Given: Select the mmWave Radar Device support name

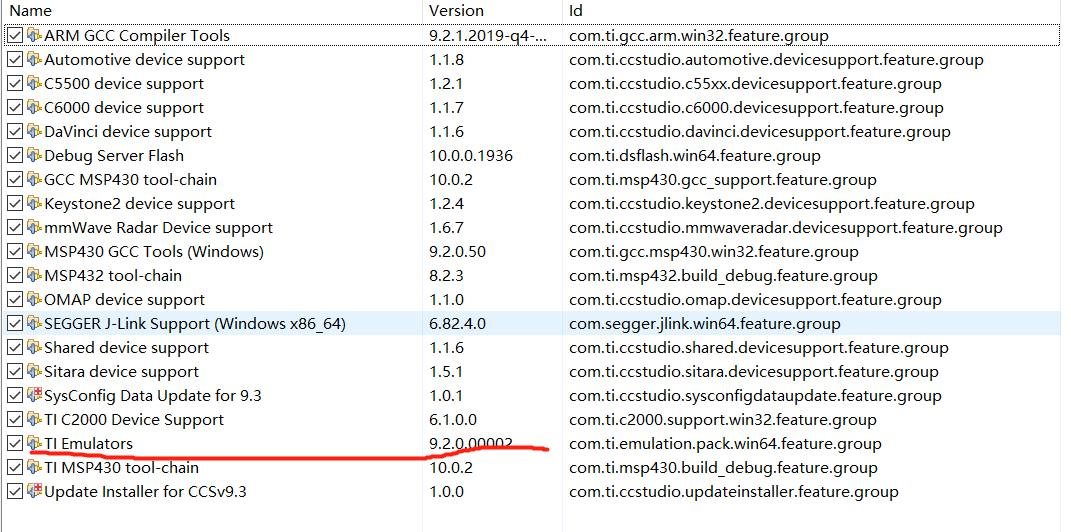Looking at the screenshot, I should [x=158, y=228].
